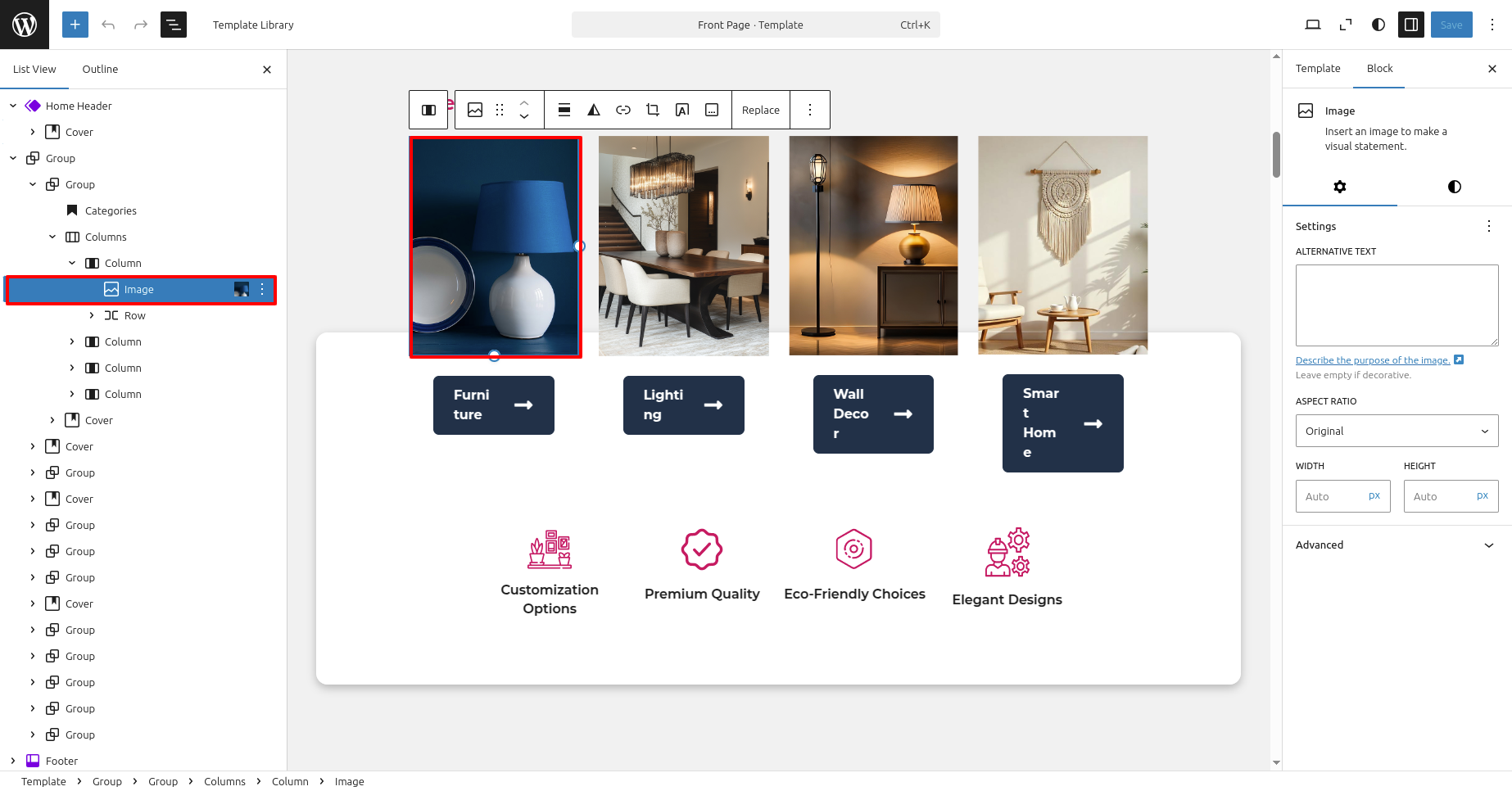Image resolution: width=1512 pixels, height=791 pixels.
Task: Open the image alignment options
Action: click(564, 110)
